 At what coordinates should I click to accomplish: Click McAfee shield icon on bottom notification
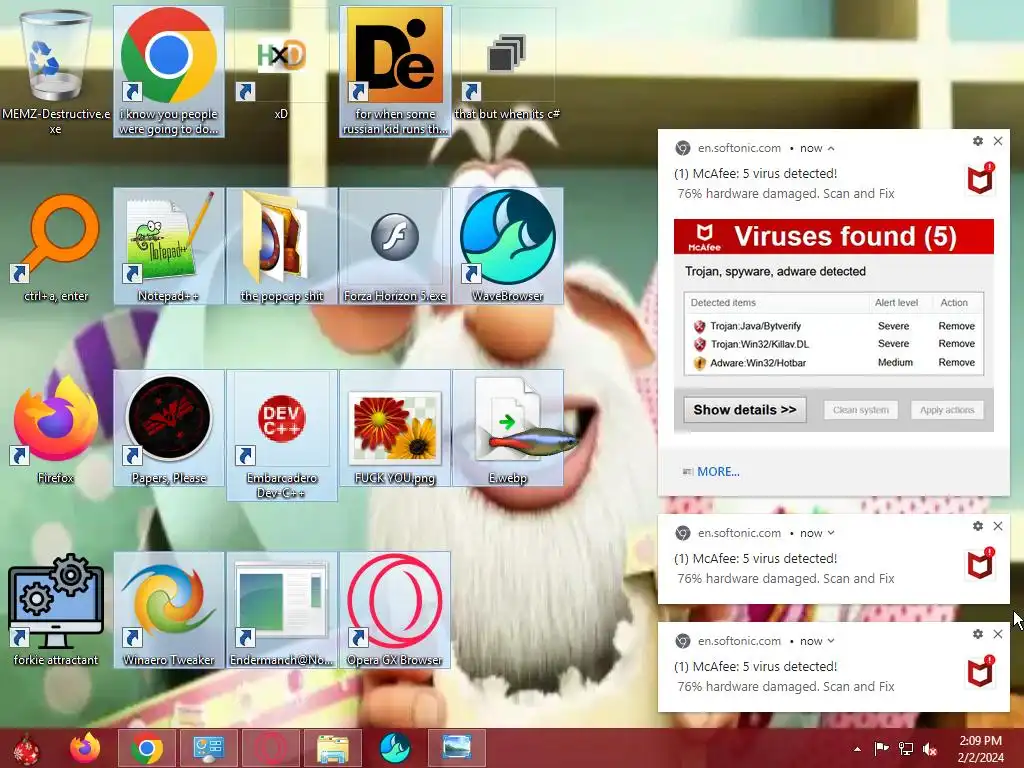980,671
